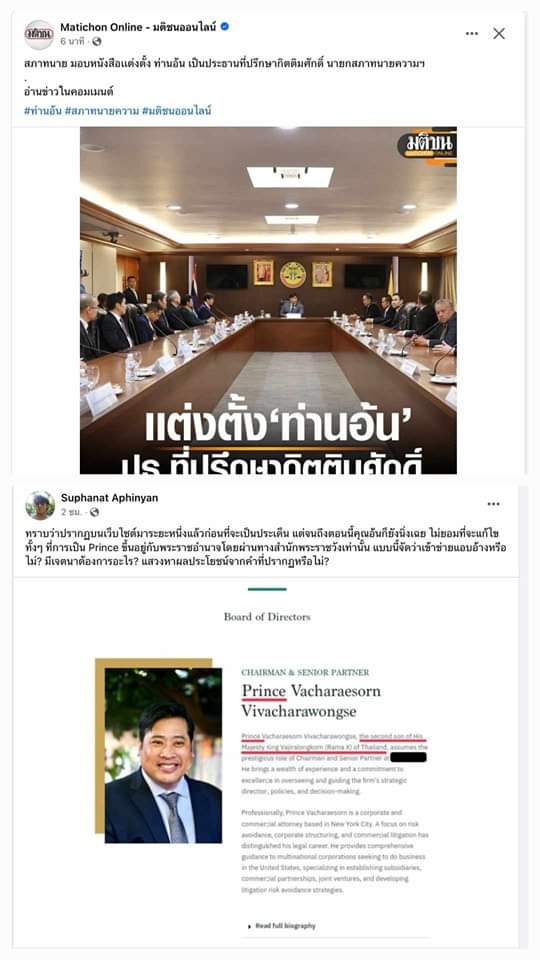Viewport: 540px width, 960px height.
Task: Open Suphanat Aphinyan profile picture
Action: [40, 505]
